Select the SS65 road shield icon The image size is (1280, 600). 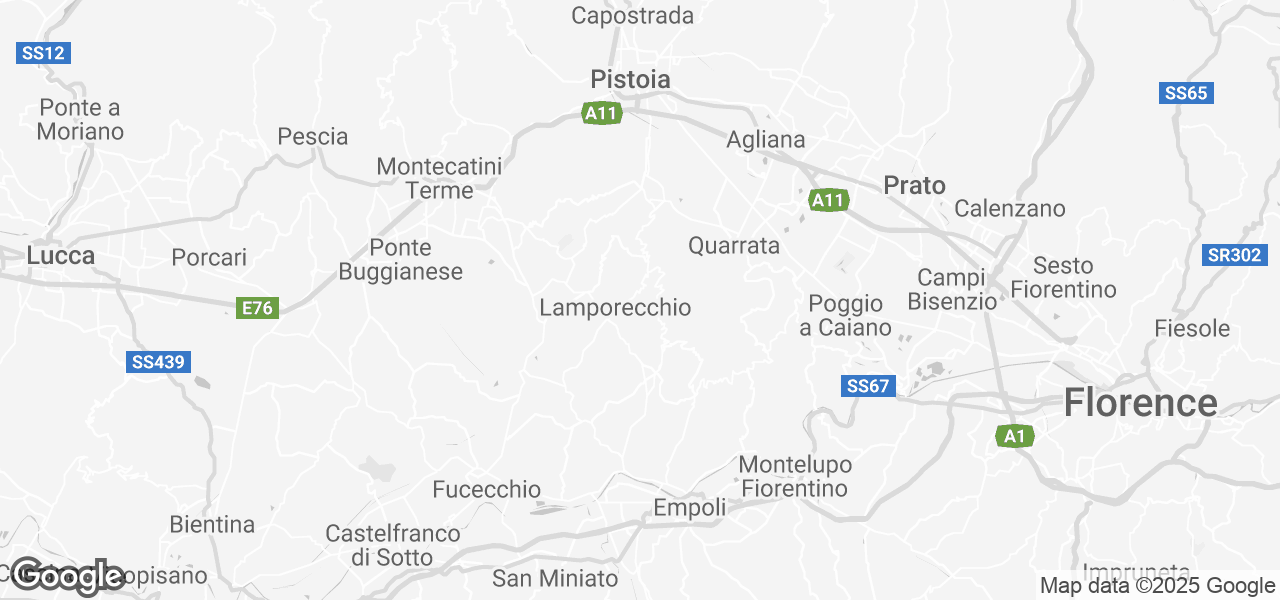click(1187, 93)
